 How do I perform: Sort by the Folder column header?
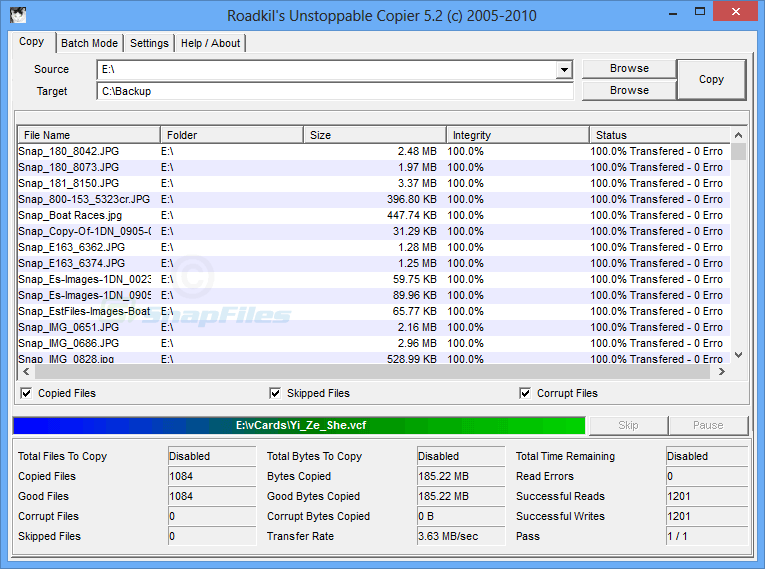click(232, 135)
